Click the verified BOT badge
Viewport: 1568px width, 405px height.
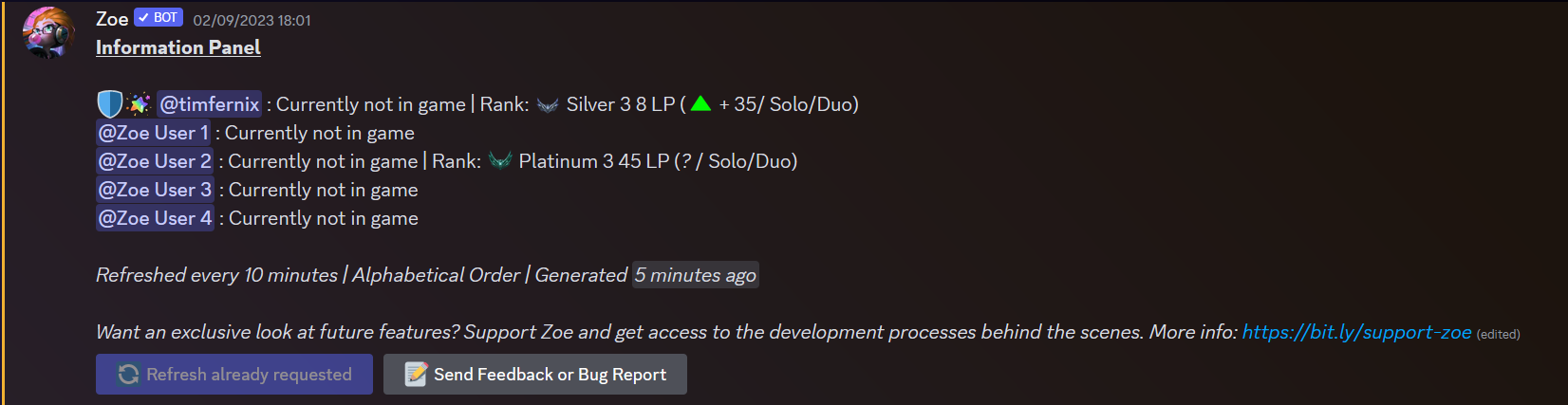tap(159, 18)
